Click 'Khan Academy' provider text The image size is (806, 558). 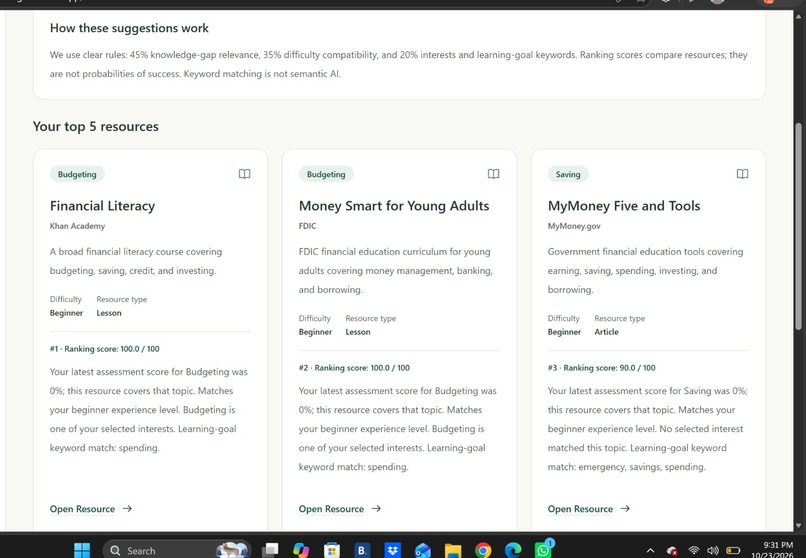pos(77,226)
